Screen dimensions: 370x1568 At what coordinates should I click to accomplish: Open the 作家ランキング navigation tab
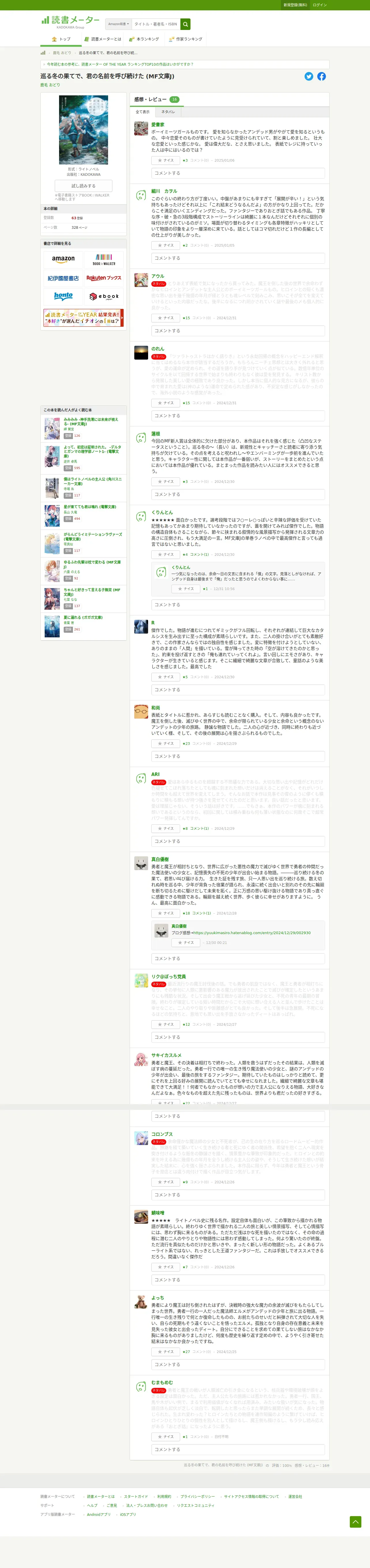[x=186, y=39]
